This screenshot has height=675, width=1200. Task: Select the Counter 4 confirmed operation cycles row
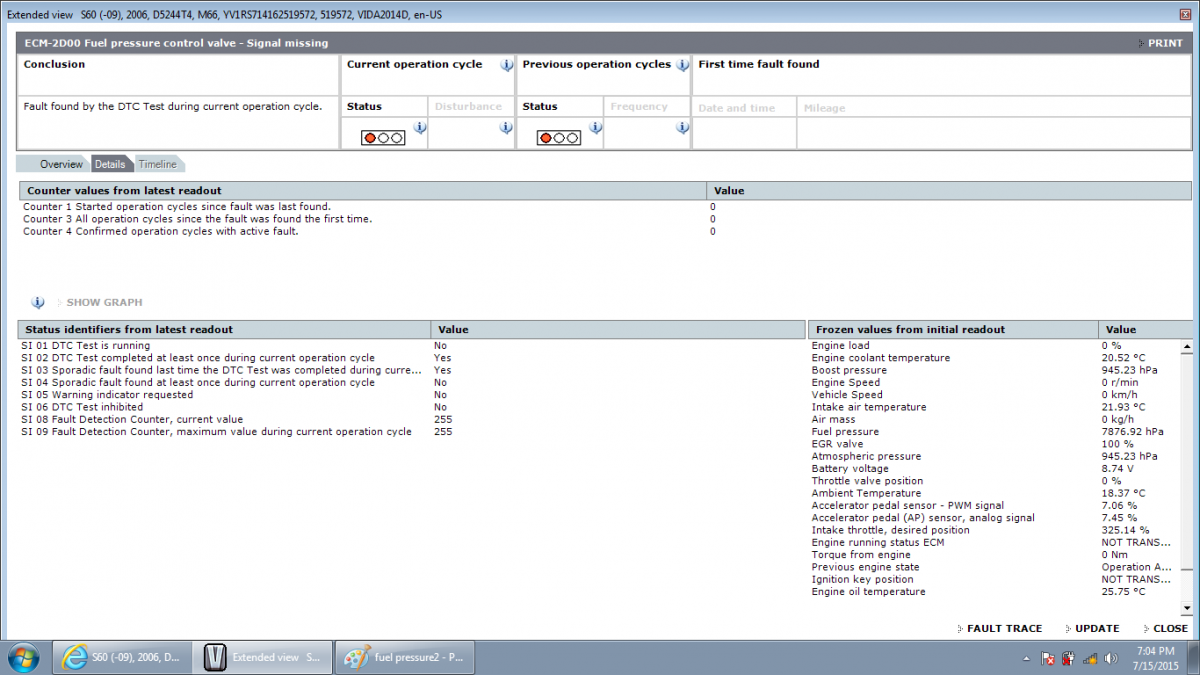click(x=605, y=231)
